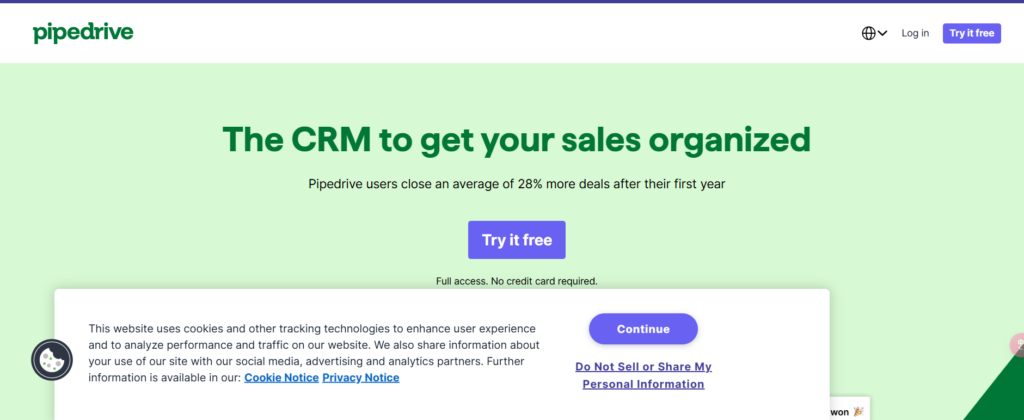
Task: Accept cookies with the Continue button
Action: (x=643, y=328)
